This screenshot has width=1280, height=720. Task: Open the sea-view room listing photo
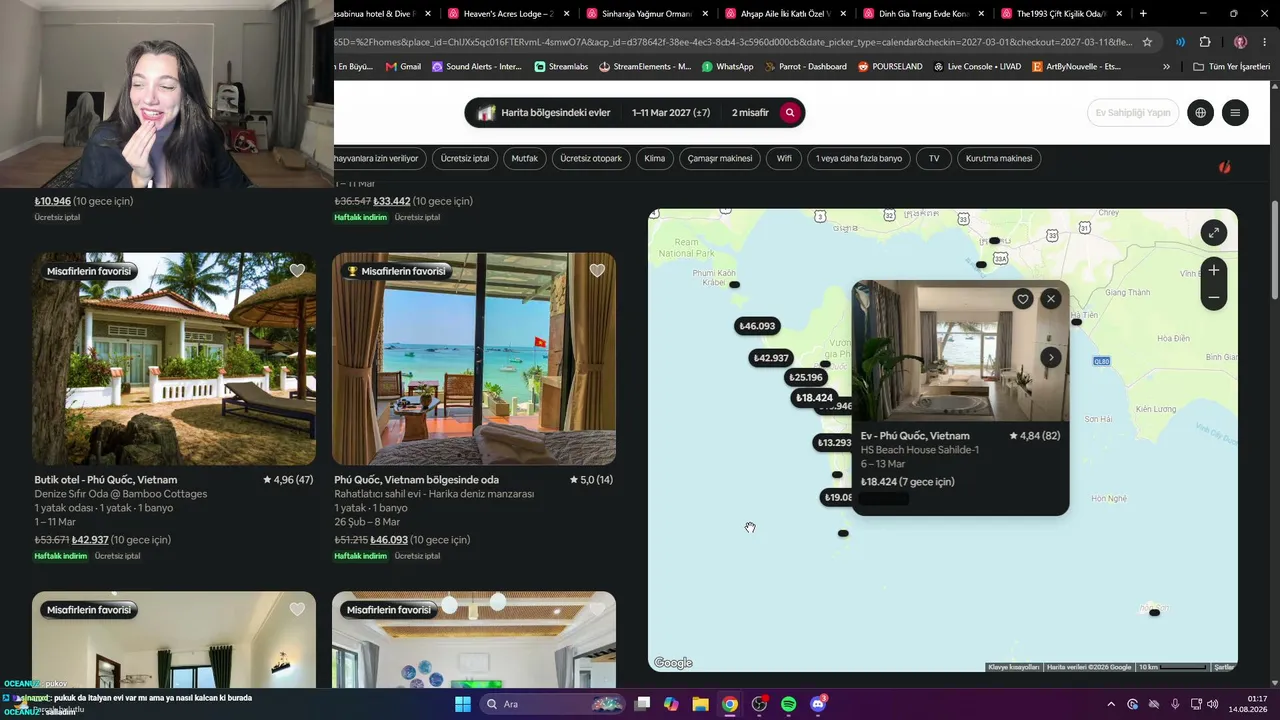pos(474,358)
